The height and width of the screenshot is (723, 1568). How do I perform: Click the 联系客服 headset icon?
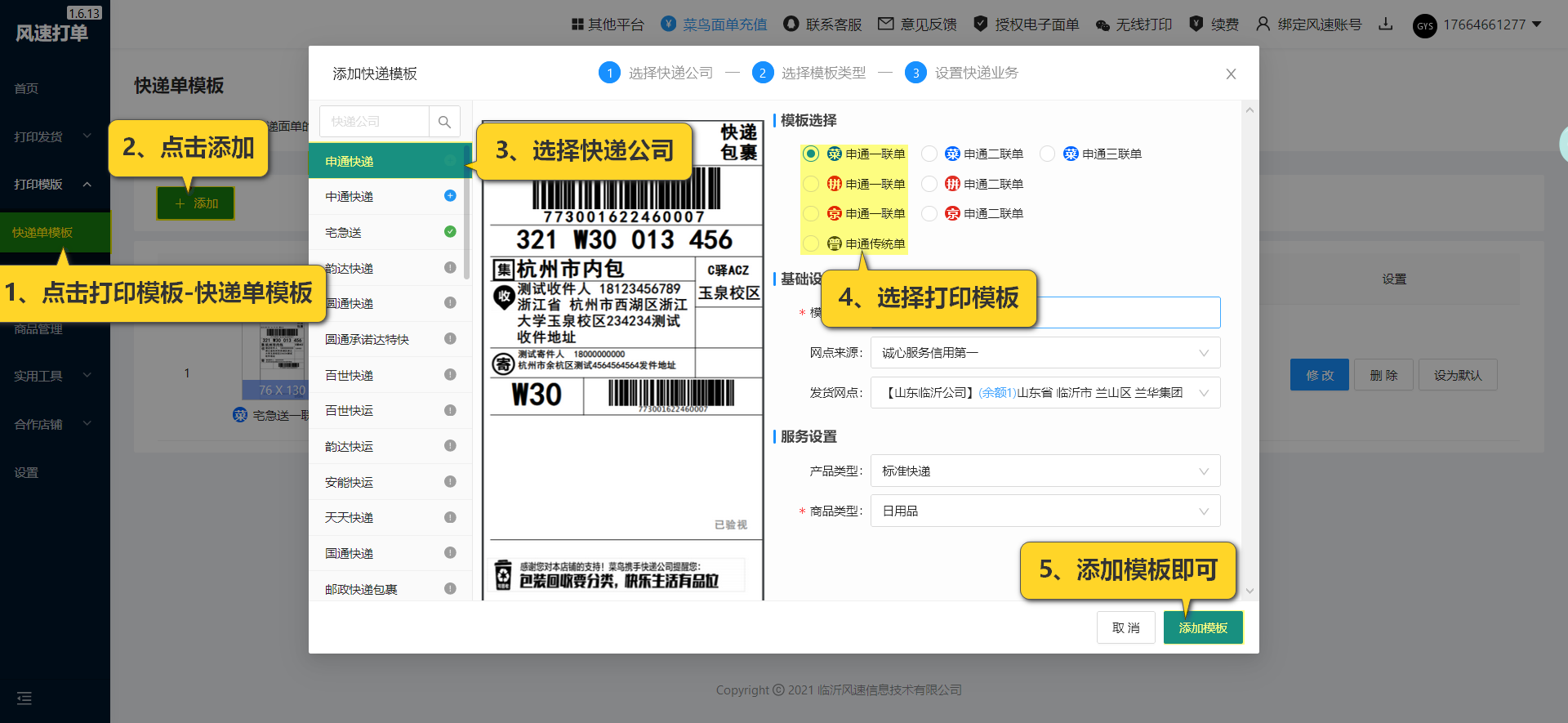coord(791,25)
